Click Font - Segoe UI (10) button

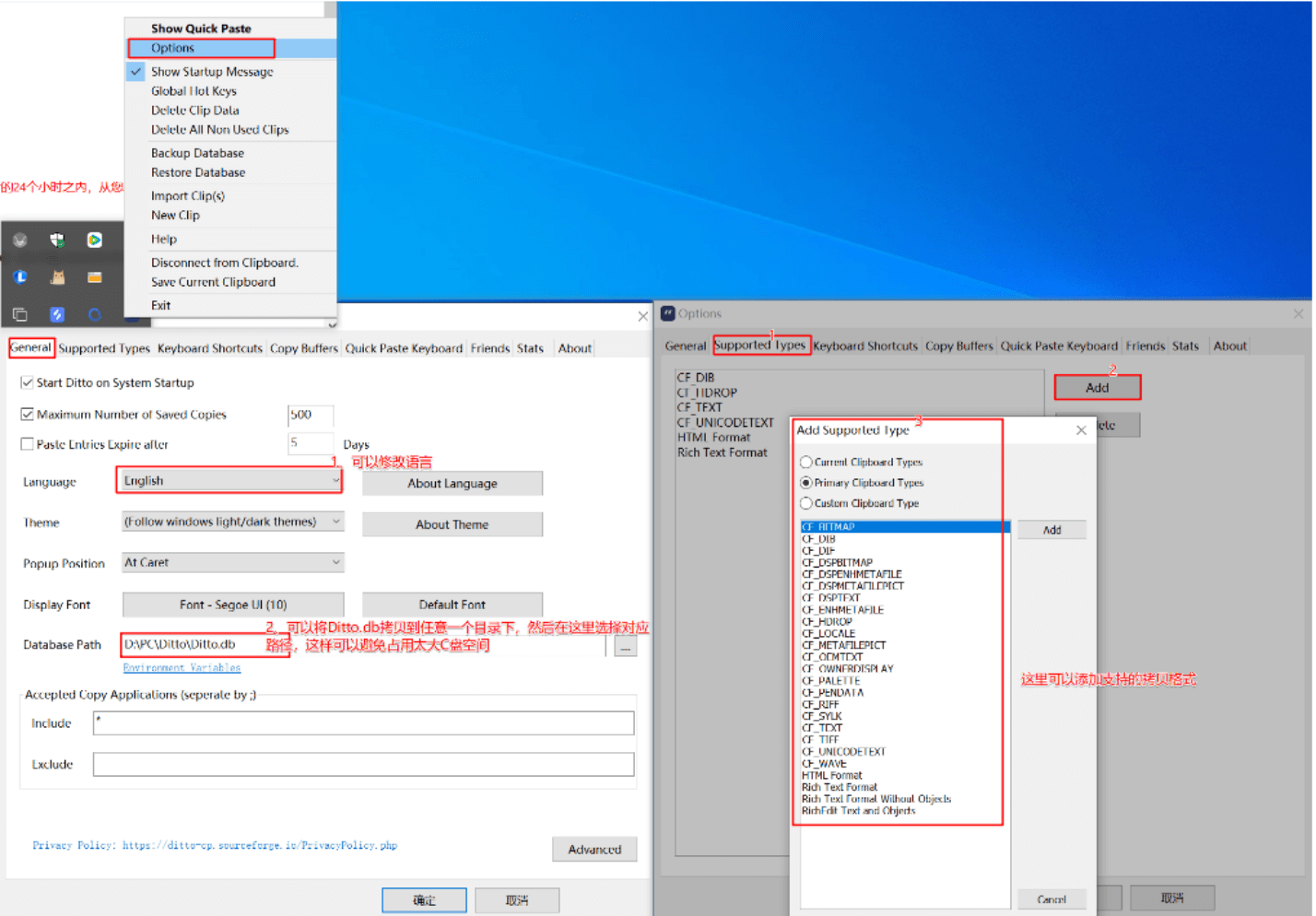pyautogui.click(x=233, y=605)
